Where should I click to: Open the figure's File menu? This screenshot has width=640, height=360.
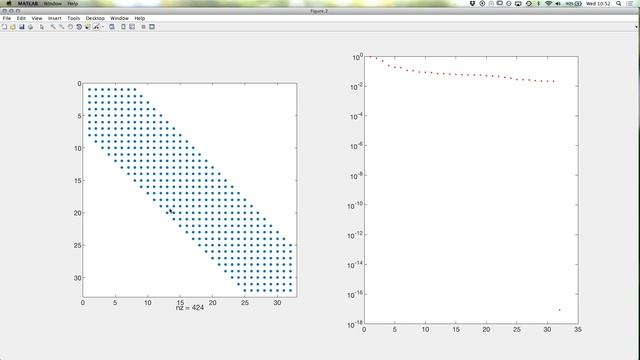pyautogui.click(x=7, y=18)
